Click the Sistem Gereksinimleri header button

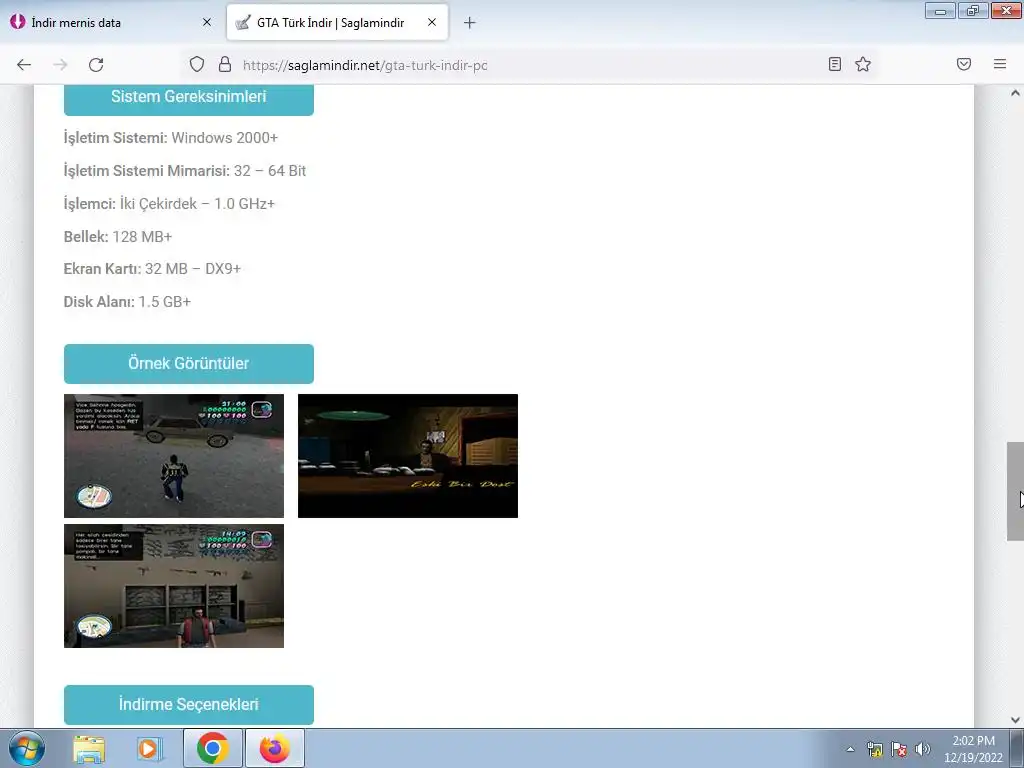pos(189,98)
